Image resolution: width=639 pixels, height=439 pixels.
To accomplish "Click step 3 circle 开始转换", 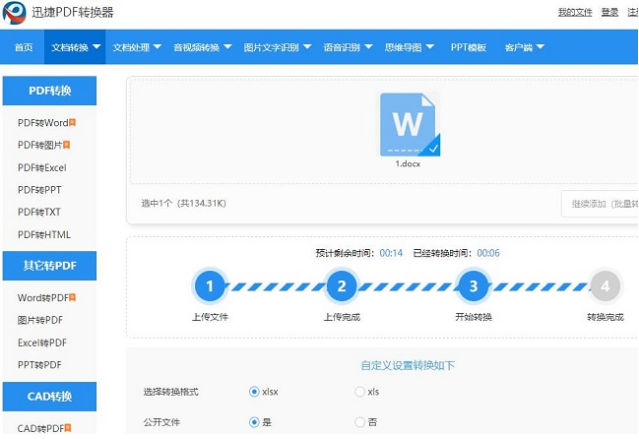I will coord(473,286).
